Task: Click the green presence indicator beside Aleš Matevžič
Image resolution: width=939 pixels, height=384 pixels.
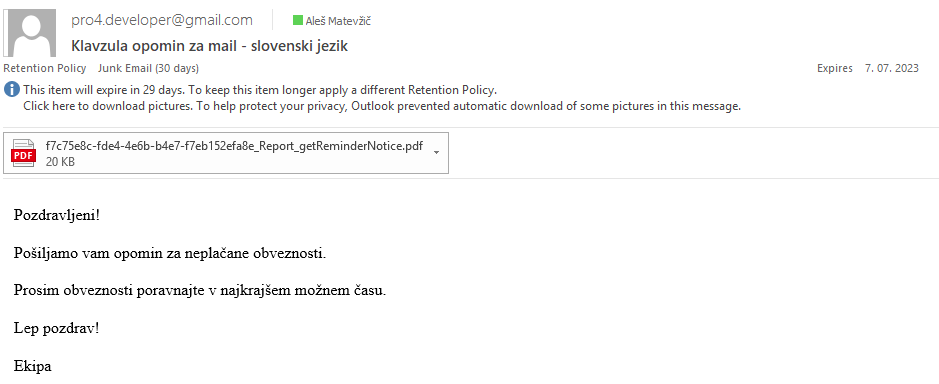Action: [x=298, y=20]
